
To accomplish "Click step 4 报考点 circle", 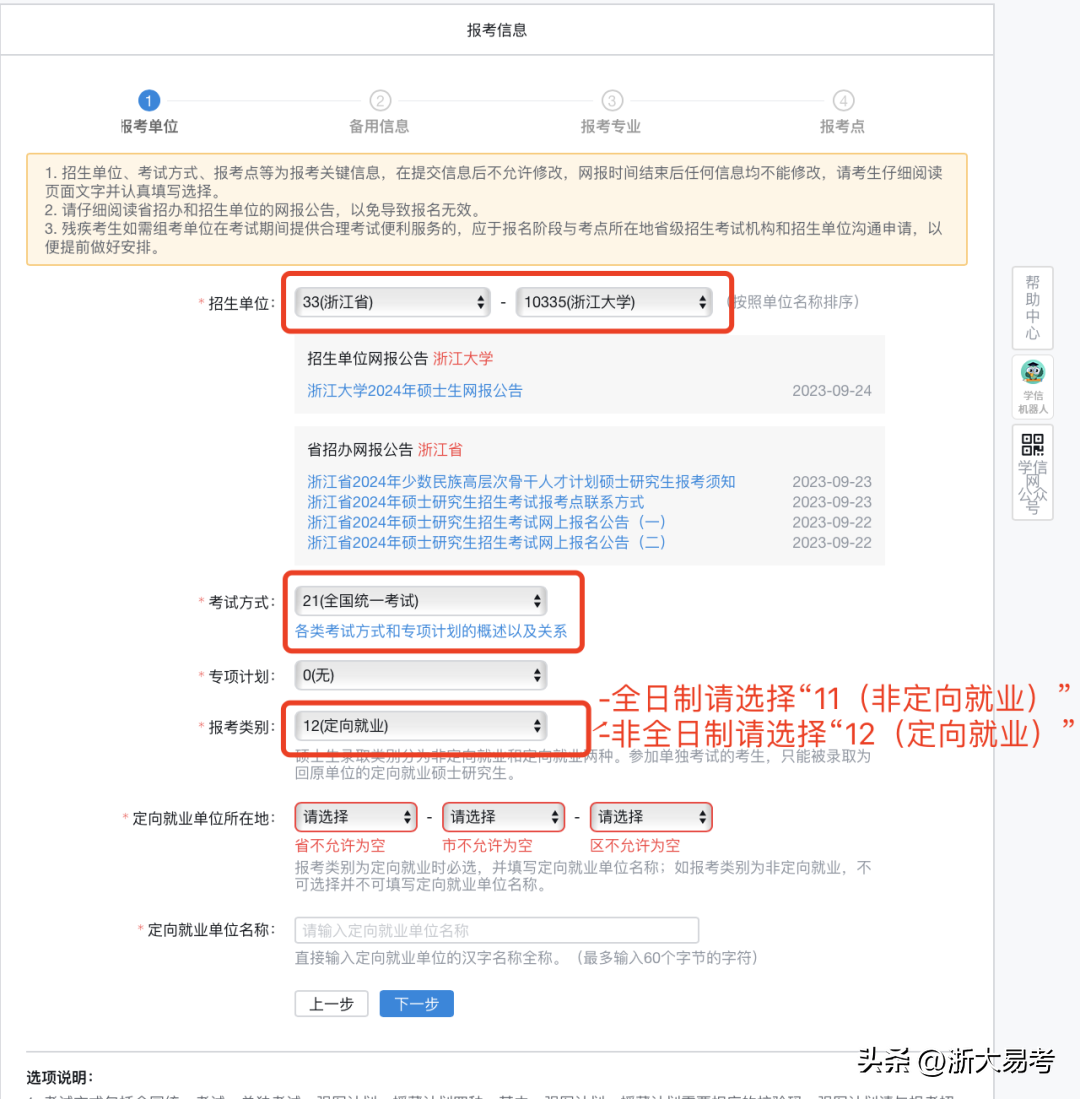I will click(843, 101).
